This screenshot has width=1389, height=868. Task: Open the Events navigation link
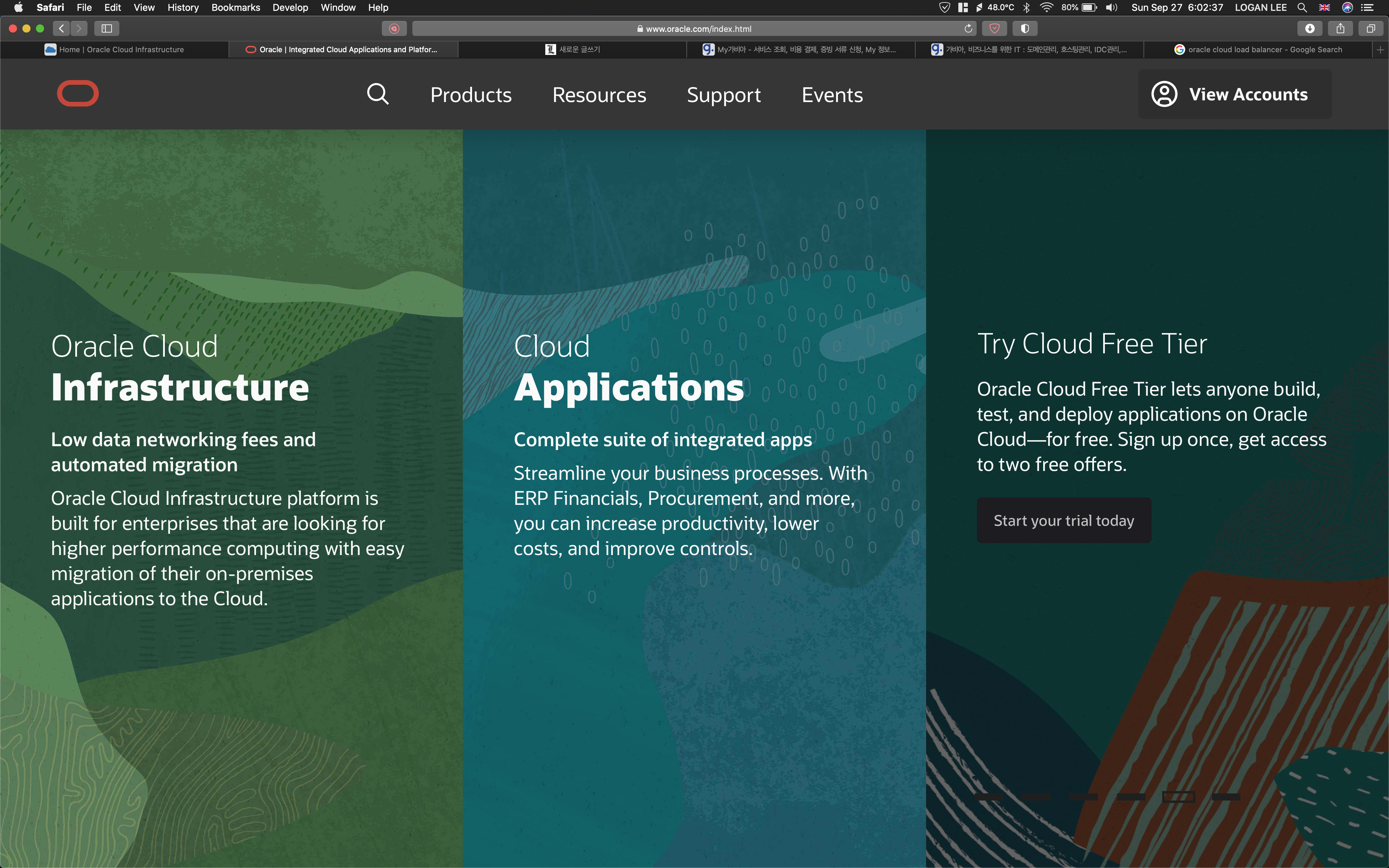(x=832, y=95)
